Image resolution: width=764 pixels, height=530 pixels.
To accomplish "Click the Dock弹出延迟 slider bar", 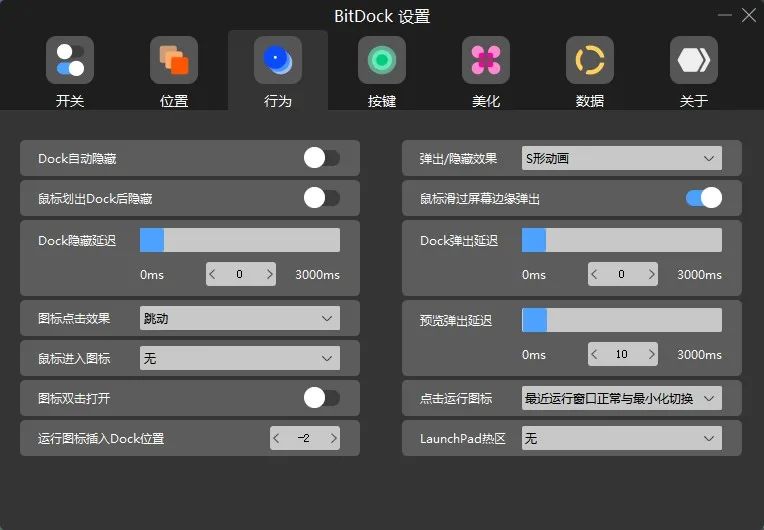I will click(x=621, y=240).
